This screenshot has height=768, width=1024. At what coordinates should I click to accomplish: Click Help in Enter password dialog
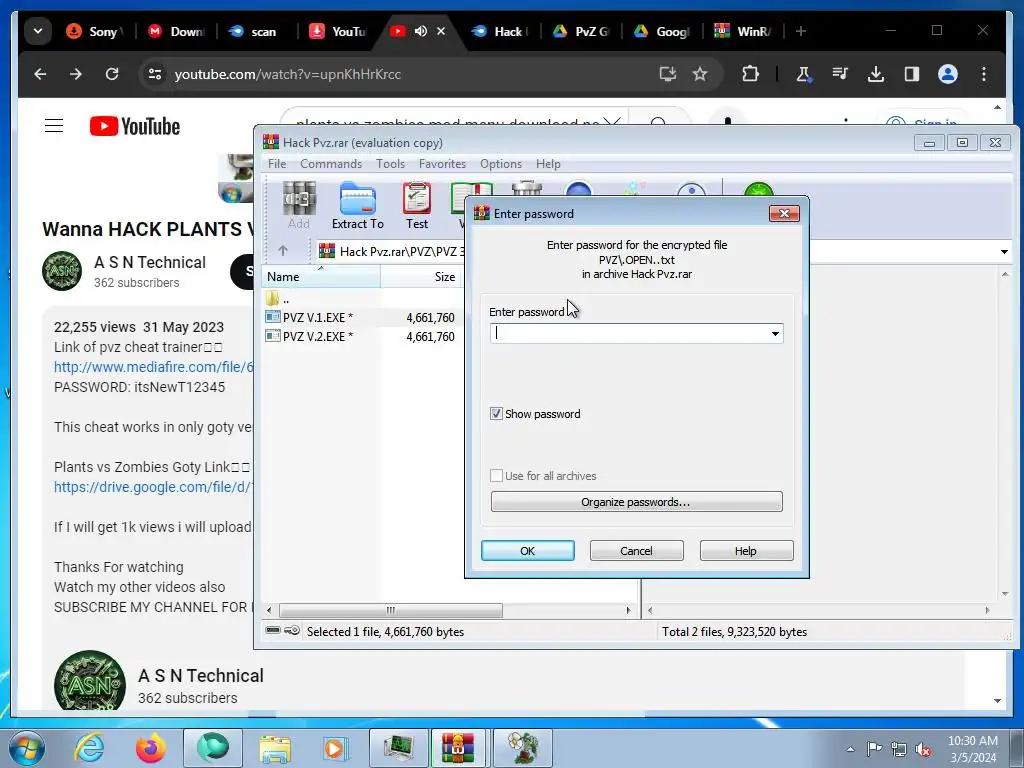click(746, 551)
